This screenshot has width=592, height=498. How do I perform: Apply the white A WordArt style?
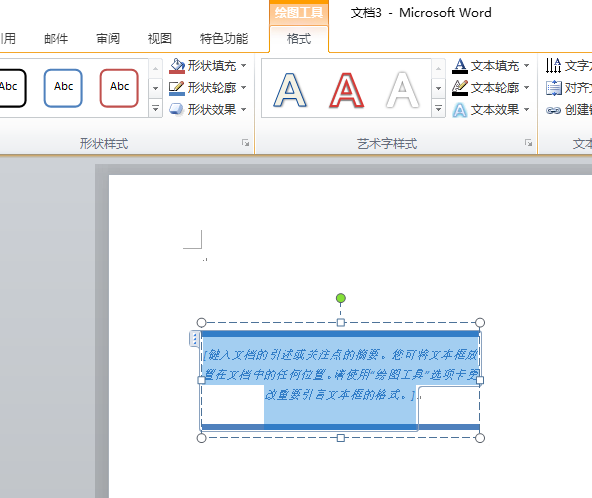pos(403,90)
